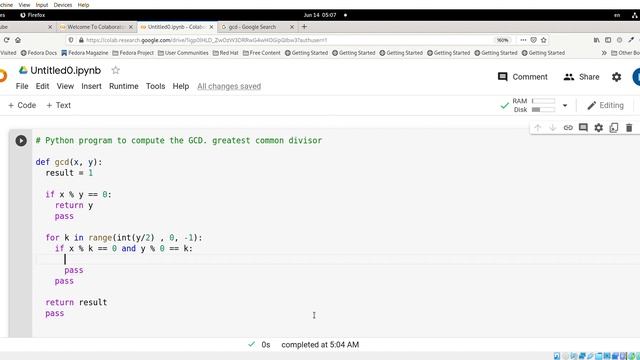The image size is (640, 360).
Task: Open the Insert menu
Action: 91,86
